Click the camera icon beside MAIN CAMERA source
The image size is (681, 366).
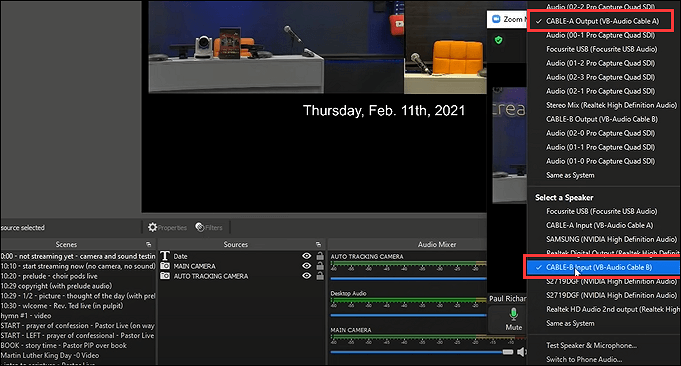tap(165, 266)
